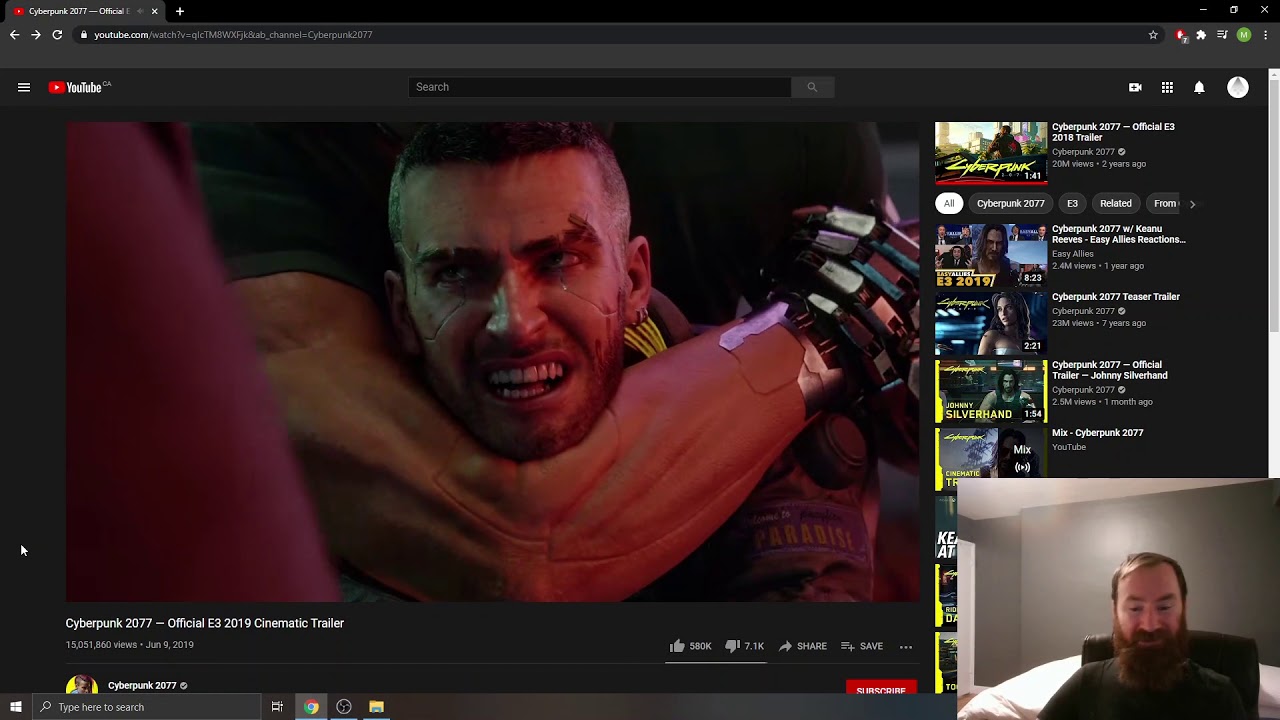
Task: Open the account avatar menu
Action: [x=1238, y=88]
